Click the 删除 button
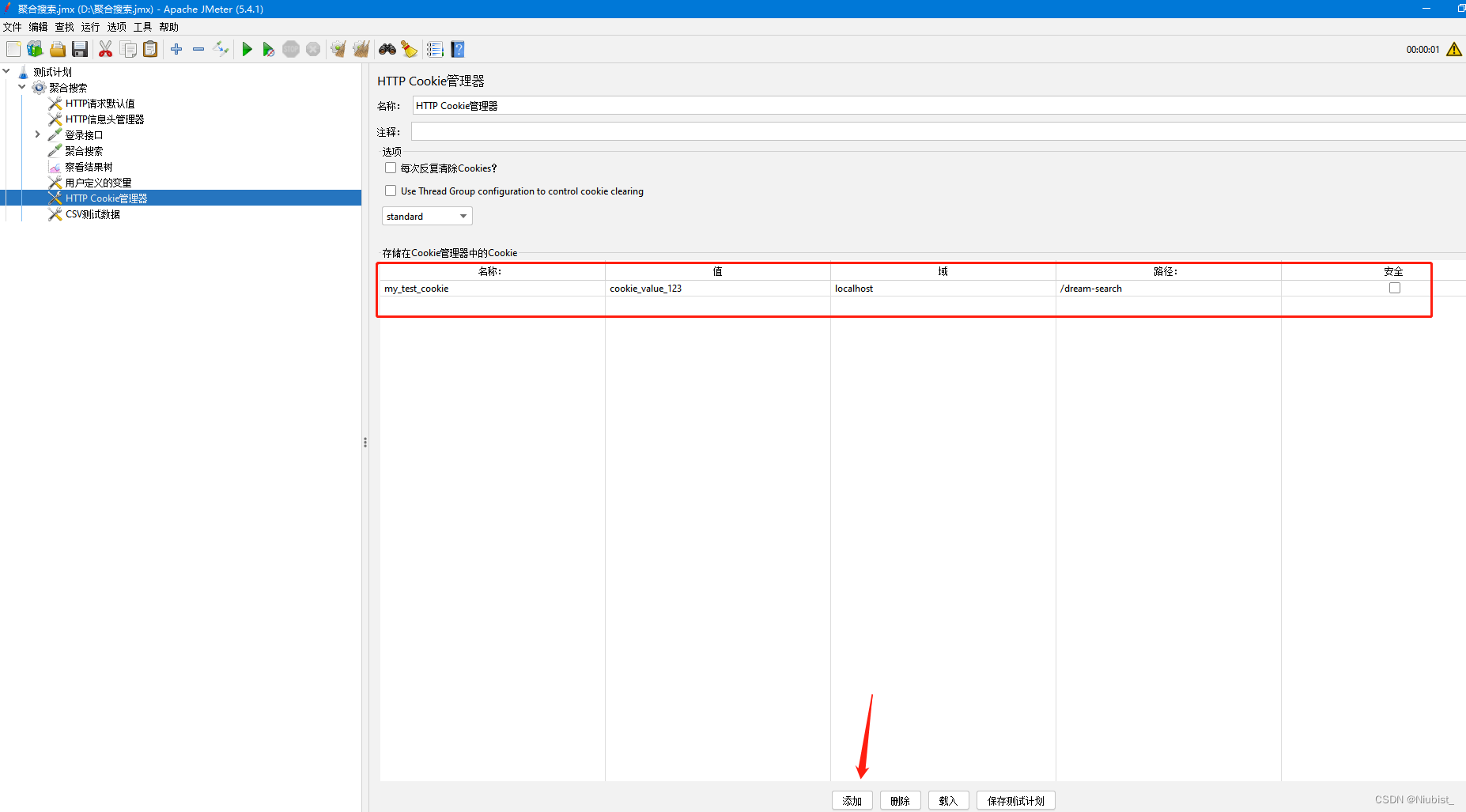The image size is (1466, 812). click(901, 801)
